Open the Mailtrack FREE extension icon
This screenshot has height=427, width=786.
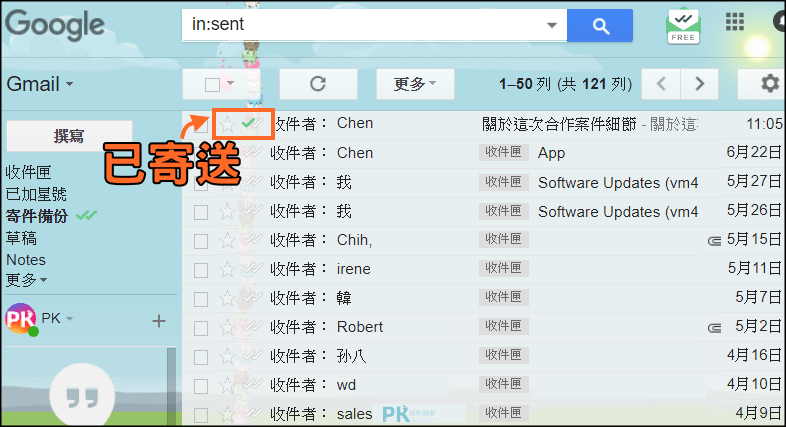tap(683, 27)
